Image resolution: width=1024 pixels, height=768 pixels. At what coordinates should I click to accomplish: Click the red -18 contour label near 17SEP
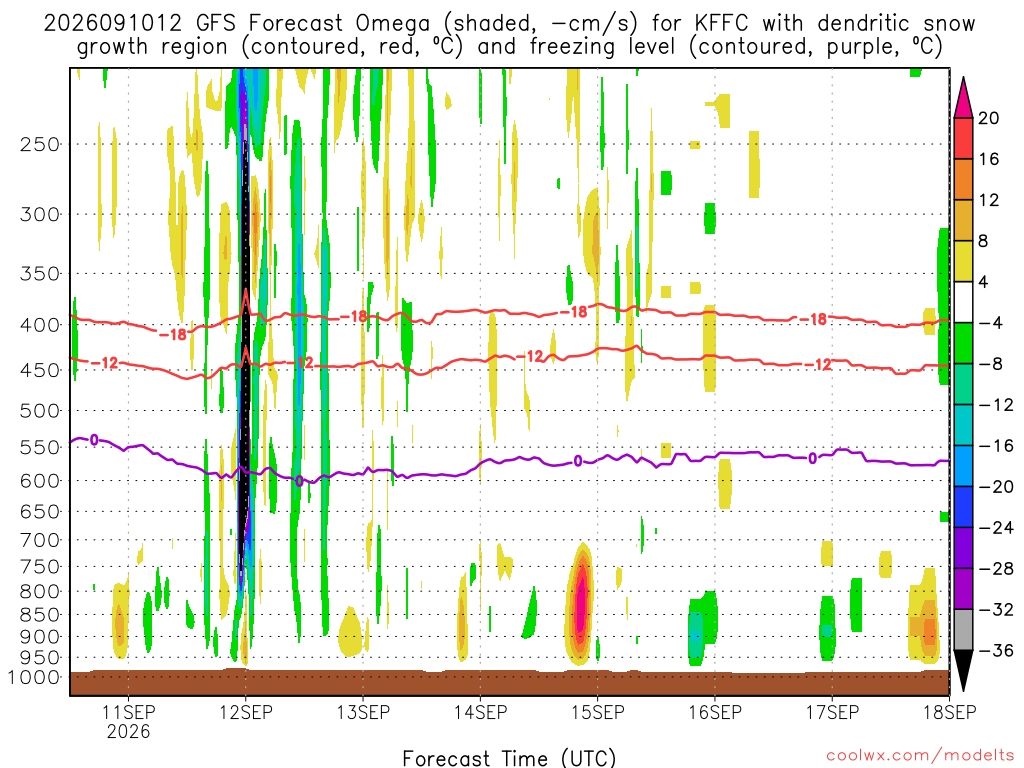coord(814,319)
